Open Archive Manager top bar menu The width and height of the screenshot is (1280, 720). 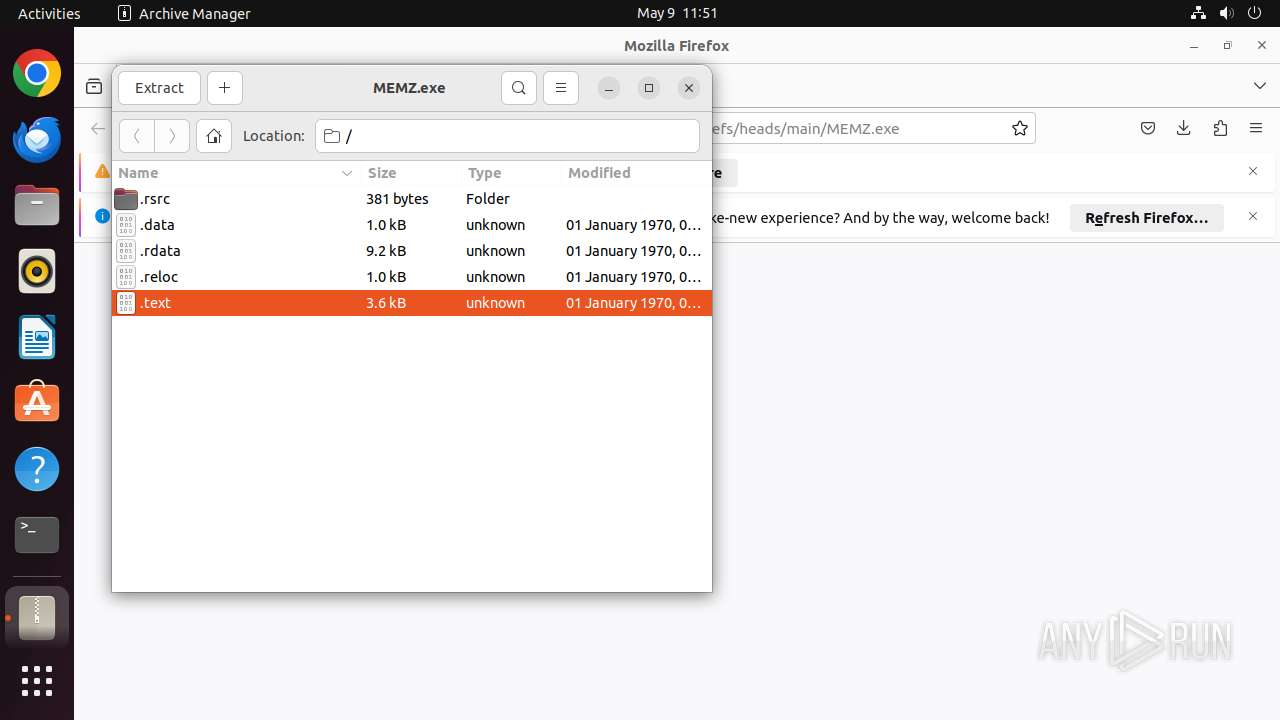click(x=184, y=13)
